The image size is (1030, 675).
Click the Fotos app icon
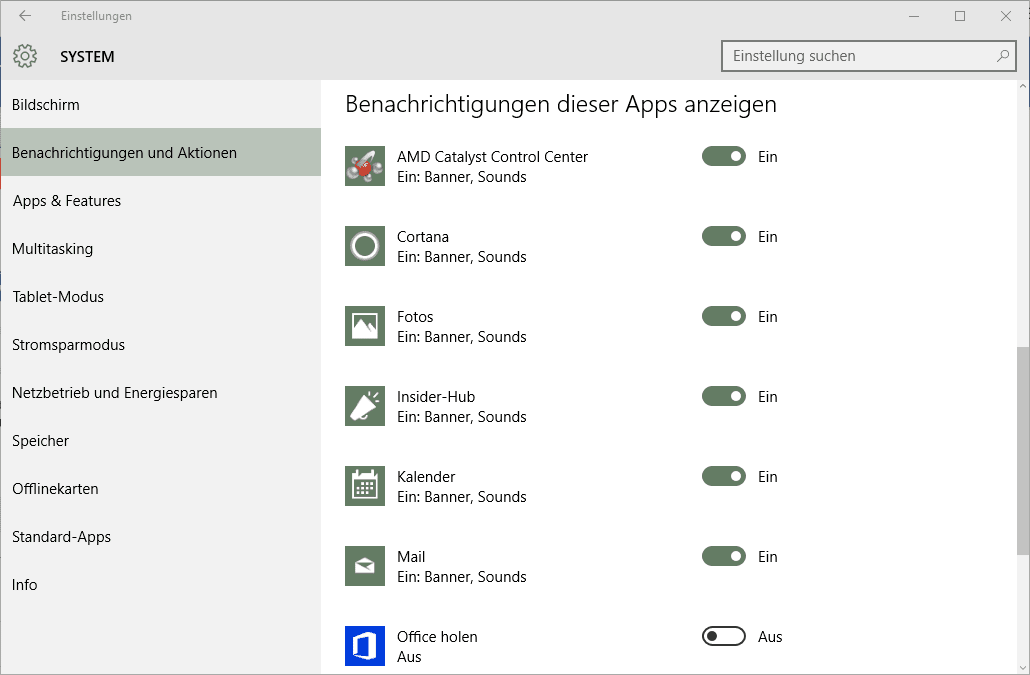click(365, 326)
